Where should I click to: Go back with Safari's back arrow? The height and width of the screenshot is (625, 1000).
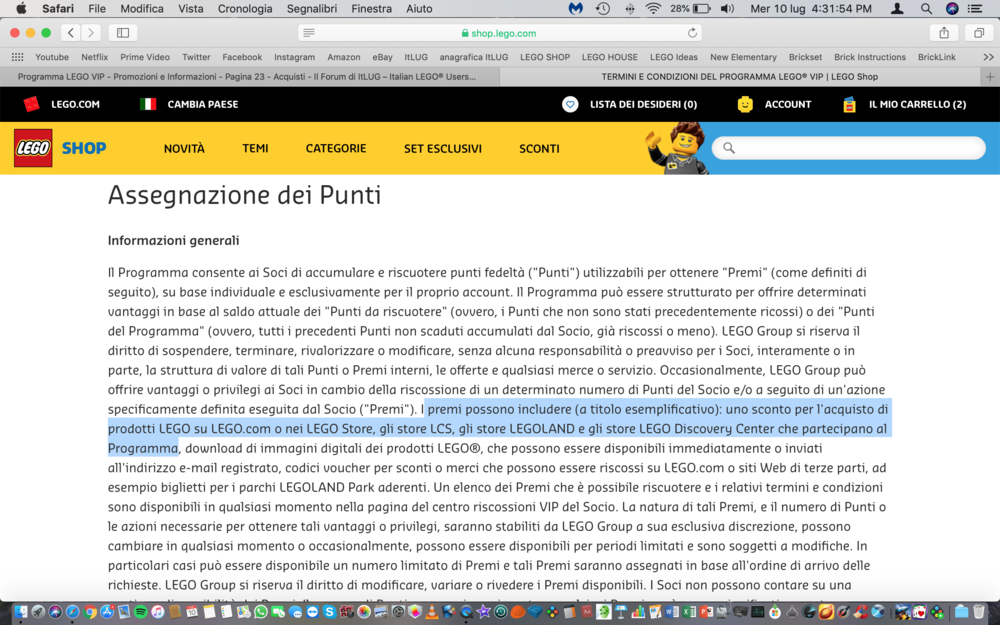click(71, 33)
